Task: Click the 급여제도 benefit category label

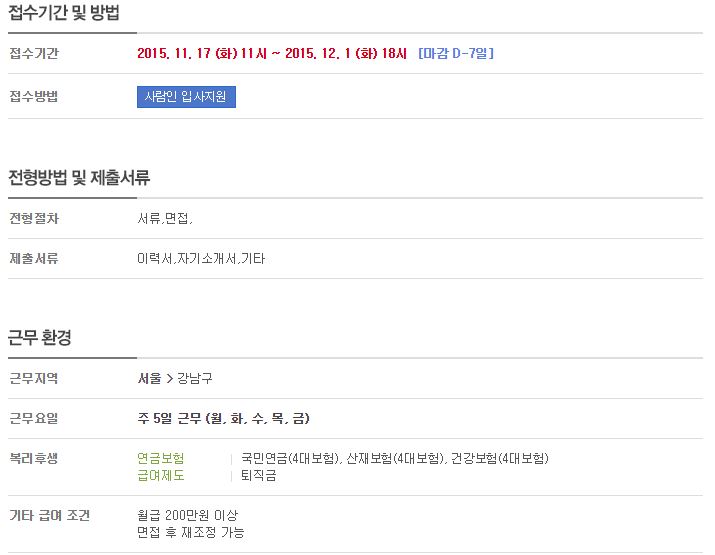Action: 161,475
